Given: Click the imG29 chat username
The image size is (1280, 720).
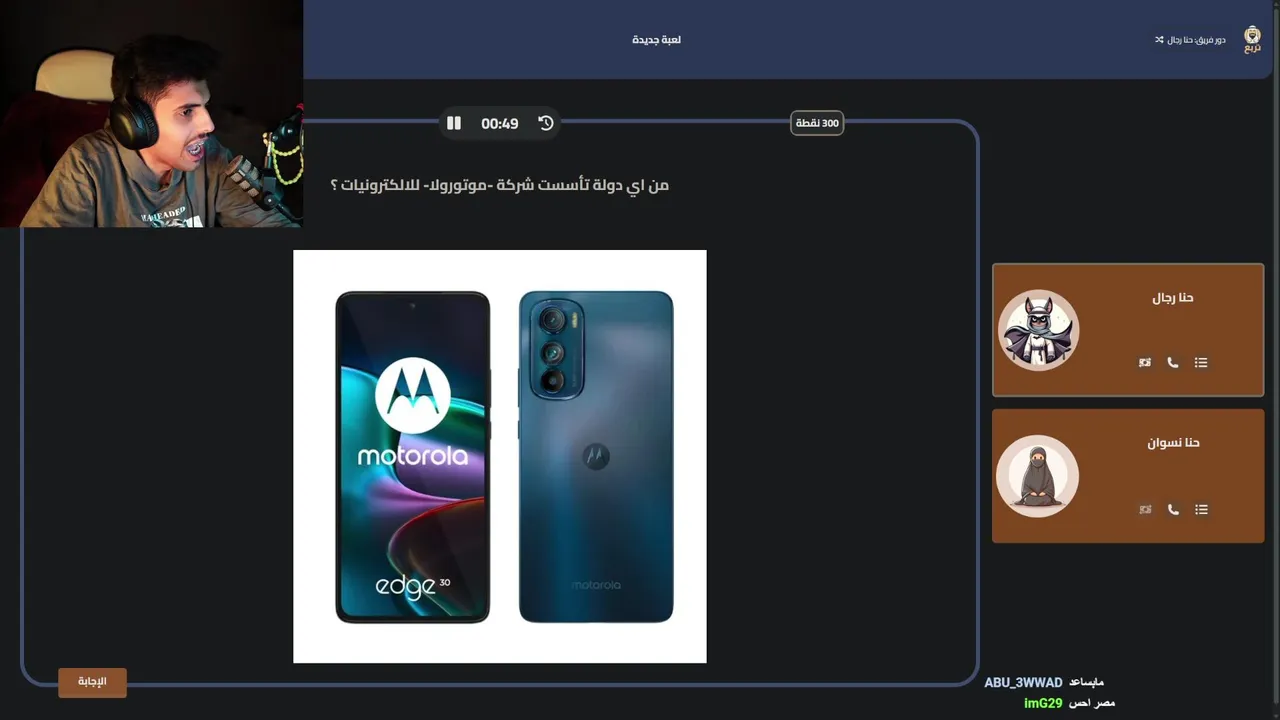Looking at the screenshot, I should tap(1043, 703).
